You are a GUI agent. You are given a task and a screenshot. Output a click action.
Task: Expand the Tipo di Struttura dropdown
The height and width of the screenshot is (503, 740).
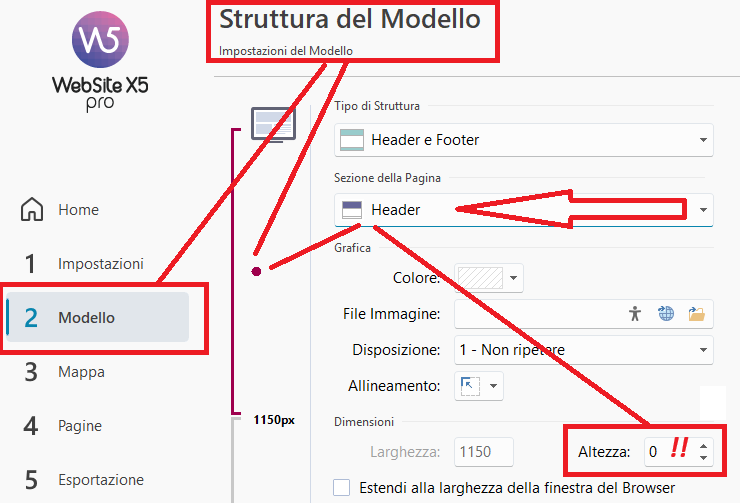click(703, 140)
